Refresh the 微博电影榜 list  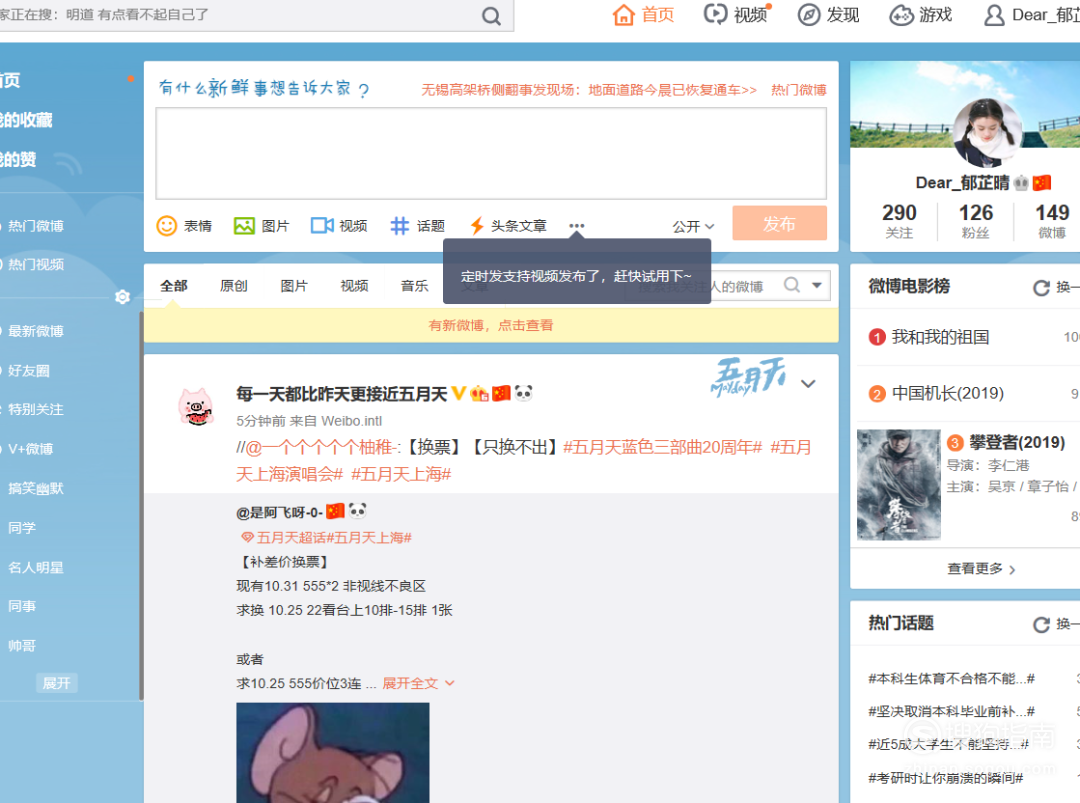click(1041, 288)
